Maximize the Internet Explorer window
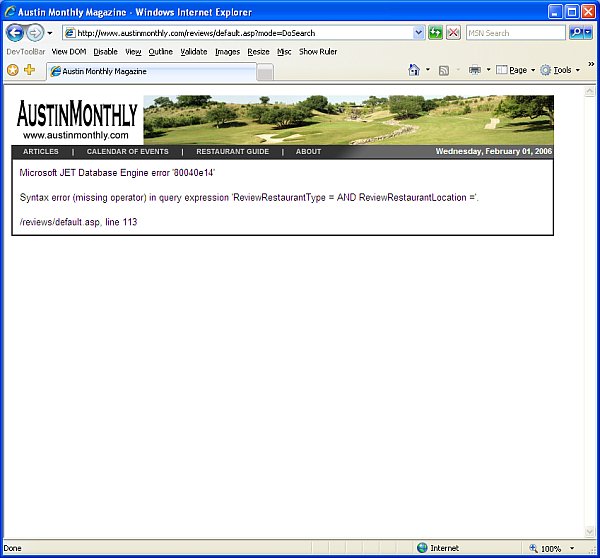The image size is (600, 558). pyautogui.click(x=572, y=12)
